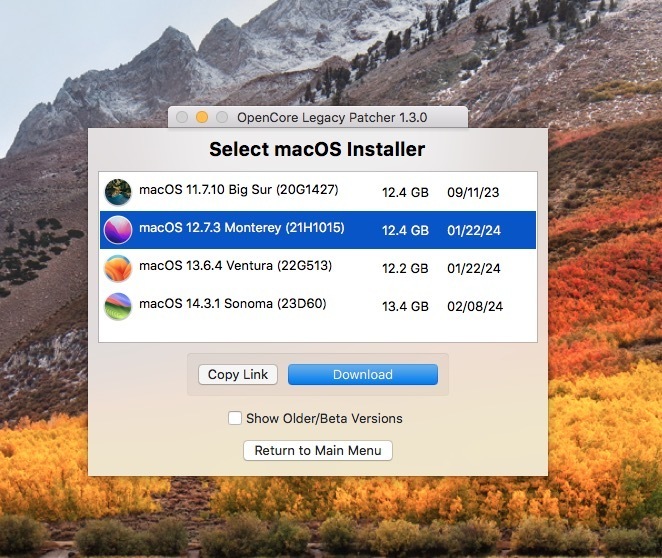Enable Show Older/Beta Versions checkbox

point(235,418)
